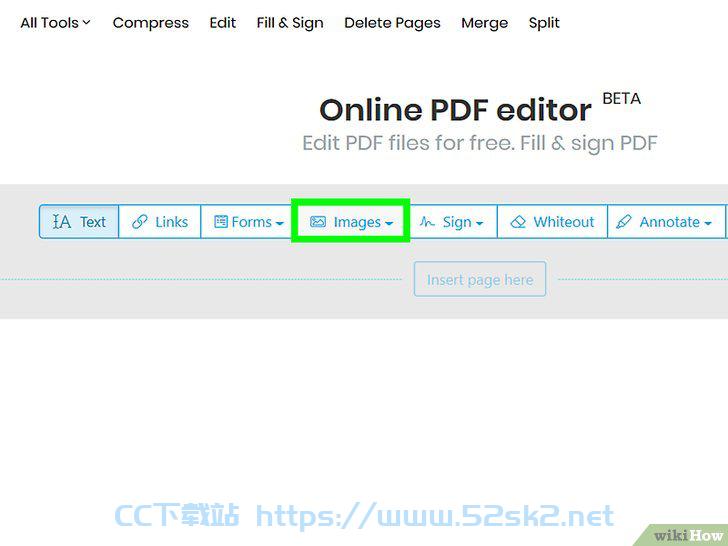This screenshot has width=728, height=546.
Task: Select the Whiteout tool
Action: (x=552, y=222)
